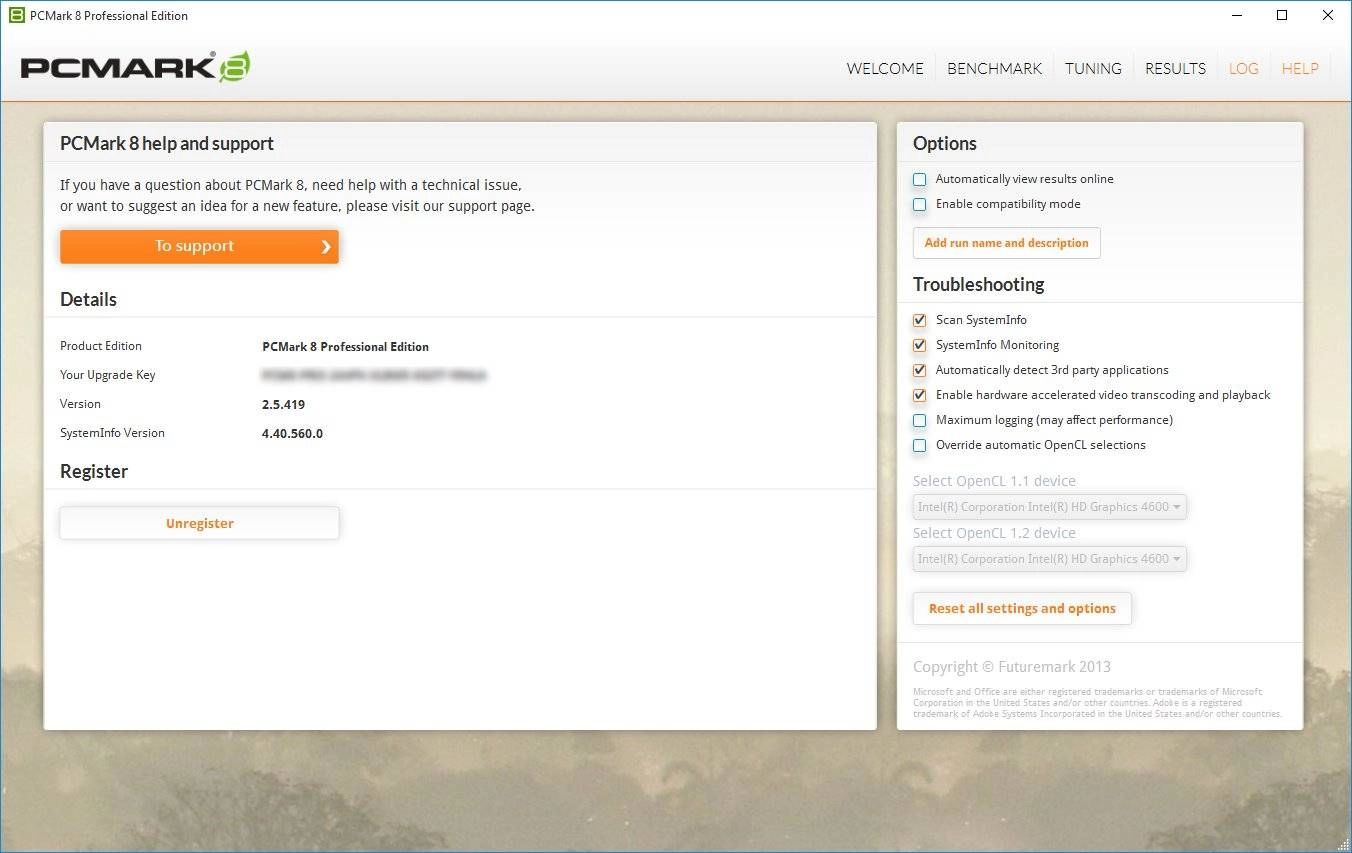Close the PCMark 8 window

[x=1328, y=15]
